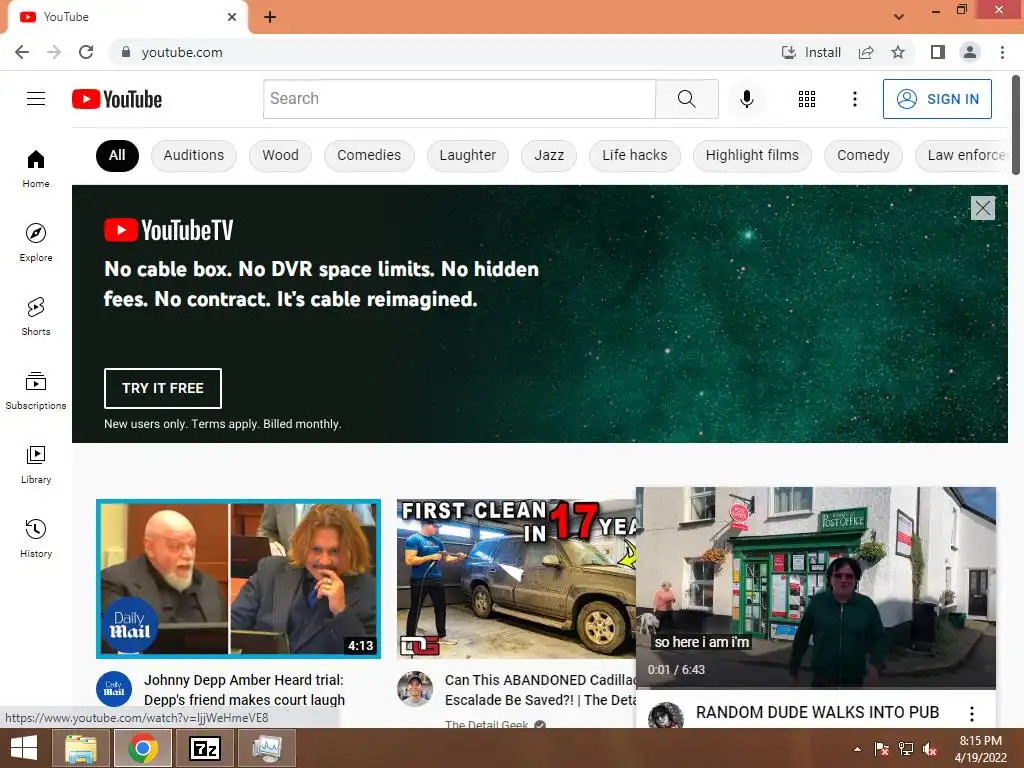Select the Highlight films chip

752,155
